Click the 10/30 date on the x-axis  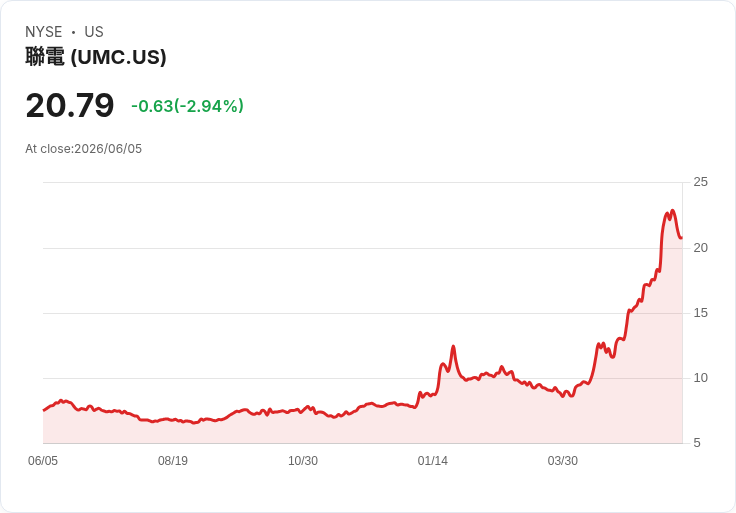303,460
